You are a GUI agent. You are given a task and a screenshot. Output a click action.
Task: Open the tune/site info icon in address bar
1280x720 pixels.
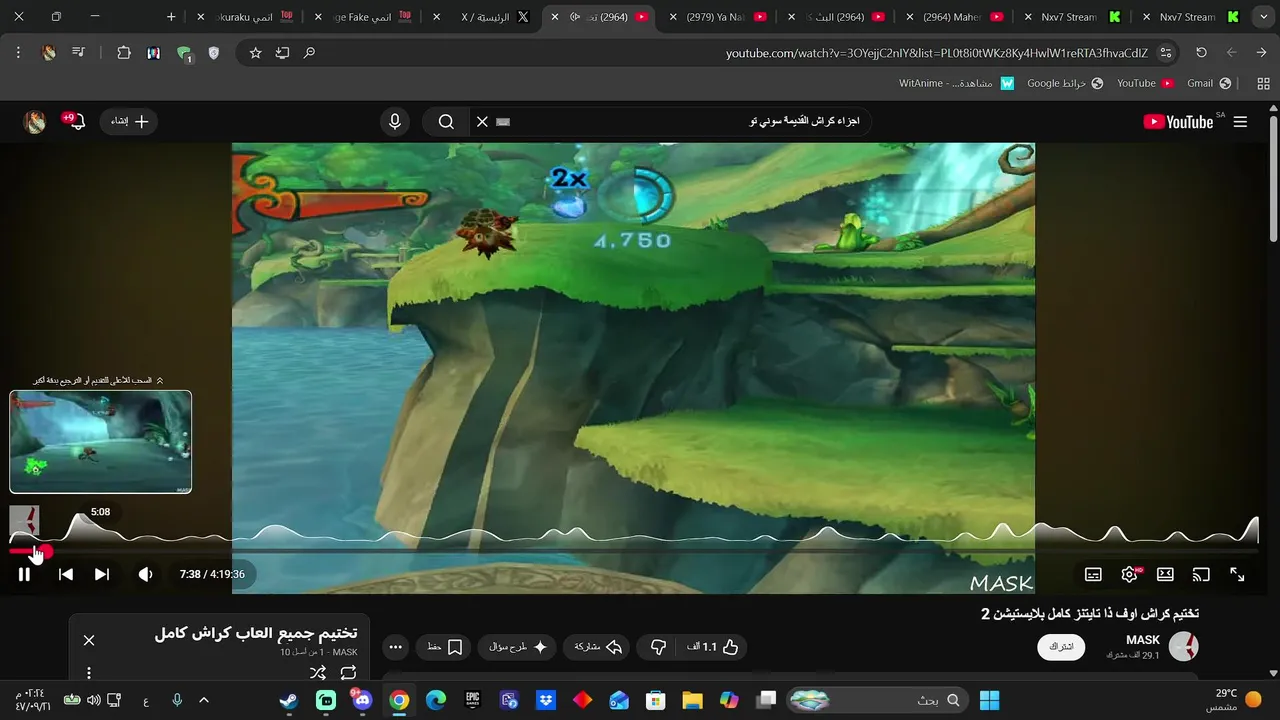pyautogui.click(x=1166, y=52)
